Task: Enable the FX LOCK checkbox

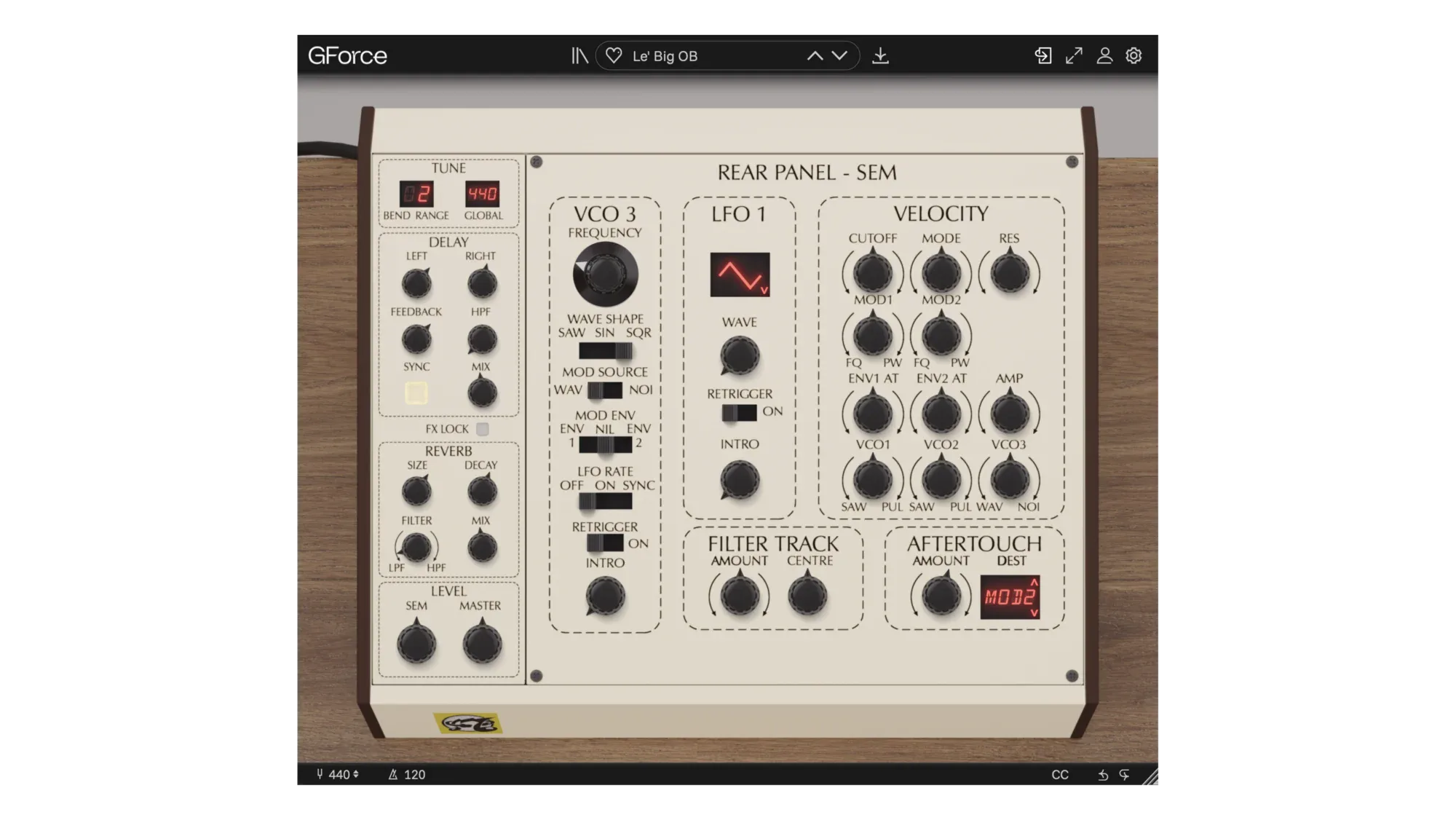Action: coord(482,429)
